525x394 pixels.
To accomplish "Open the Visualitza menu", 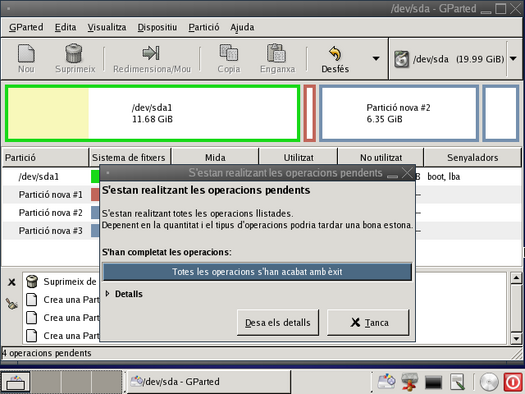I will pyautogui.click(x=107, y=27).
